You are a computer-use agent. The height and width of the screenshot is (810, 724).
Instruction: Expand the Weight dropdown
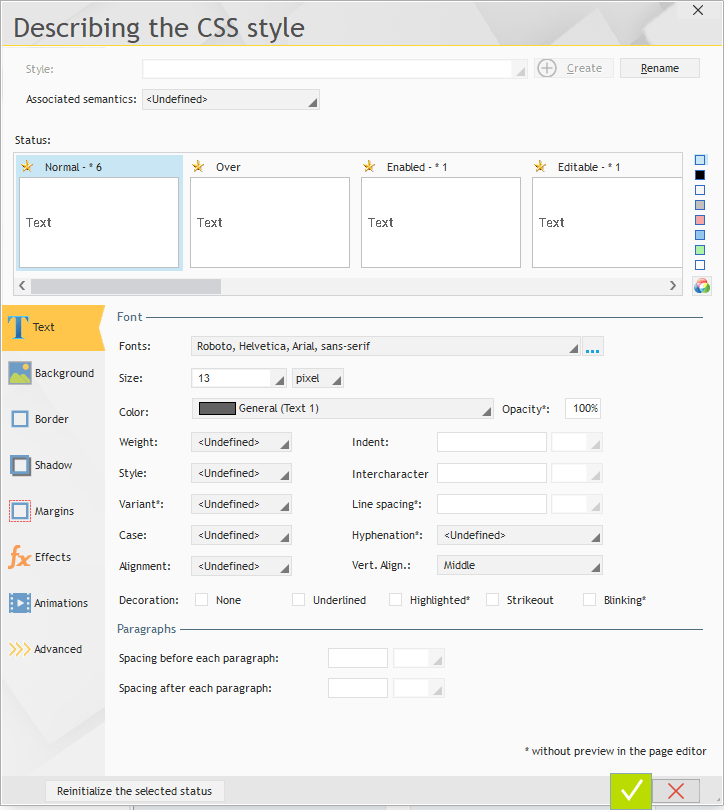click(x=241, y=442)
